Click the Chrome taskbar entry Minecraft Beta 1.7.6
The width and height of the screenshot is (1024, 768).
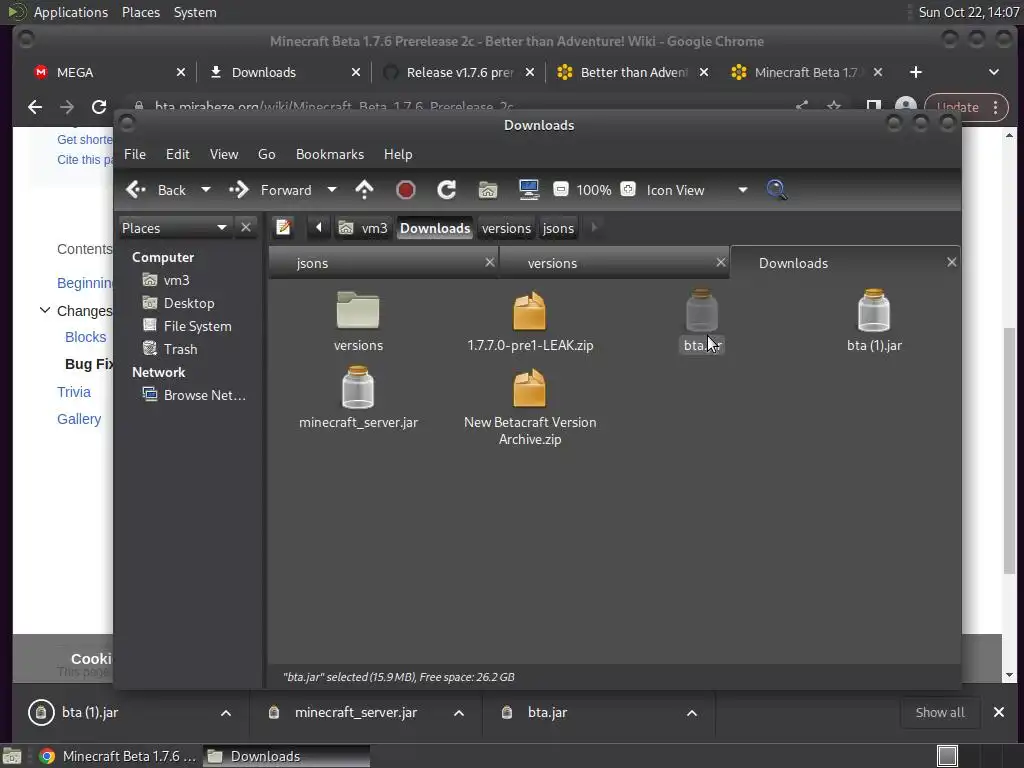coord(118,756)
